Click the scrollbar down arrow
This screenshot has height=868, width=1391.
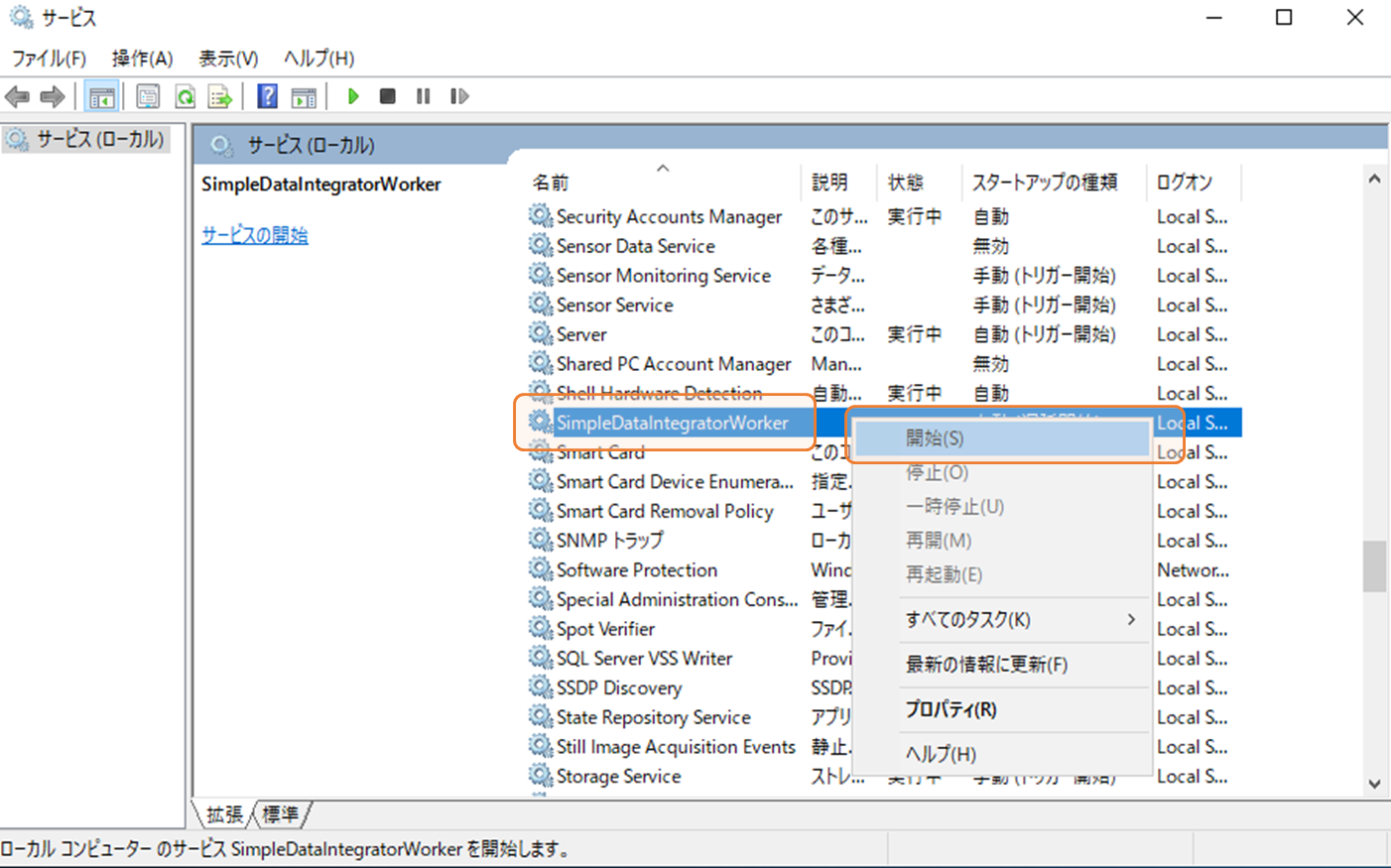coord(1374,784)
